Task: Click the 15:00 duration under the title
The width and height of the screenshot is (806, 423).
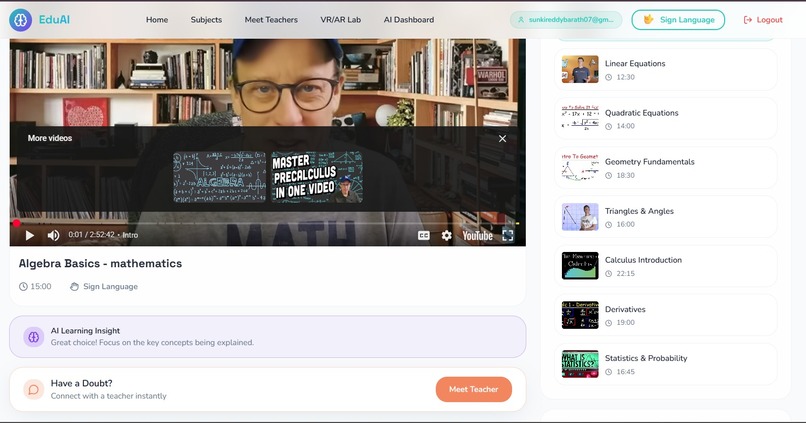Action: (41, 287)
